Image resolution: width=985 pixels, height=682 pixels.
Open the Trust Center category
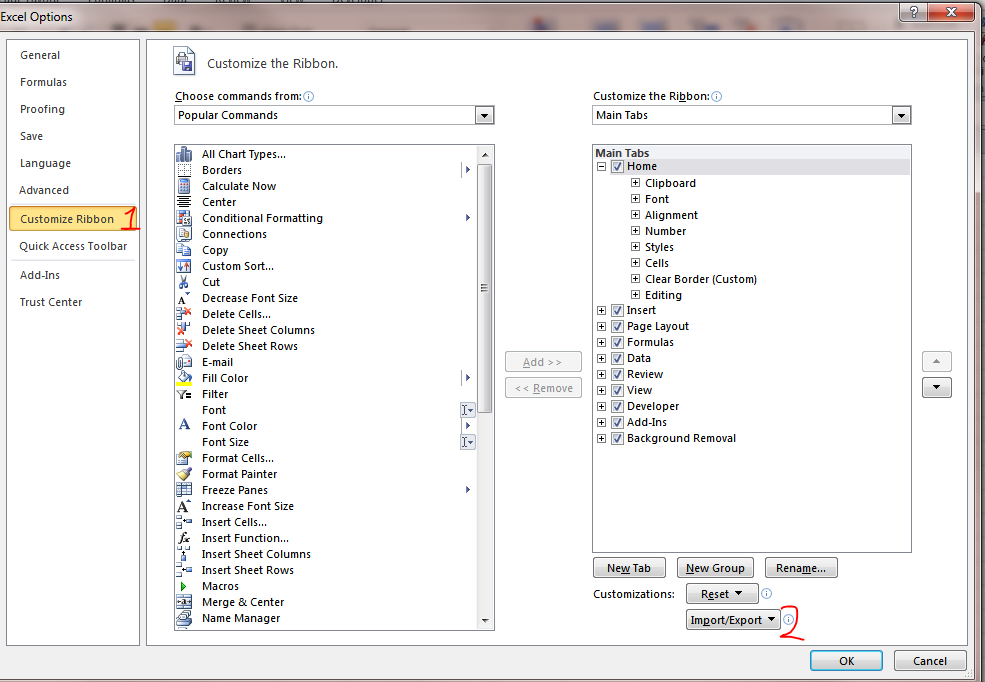click(51, 302)
